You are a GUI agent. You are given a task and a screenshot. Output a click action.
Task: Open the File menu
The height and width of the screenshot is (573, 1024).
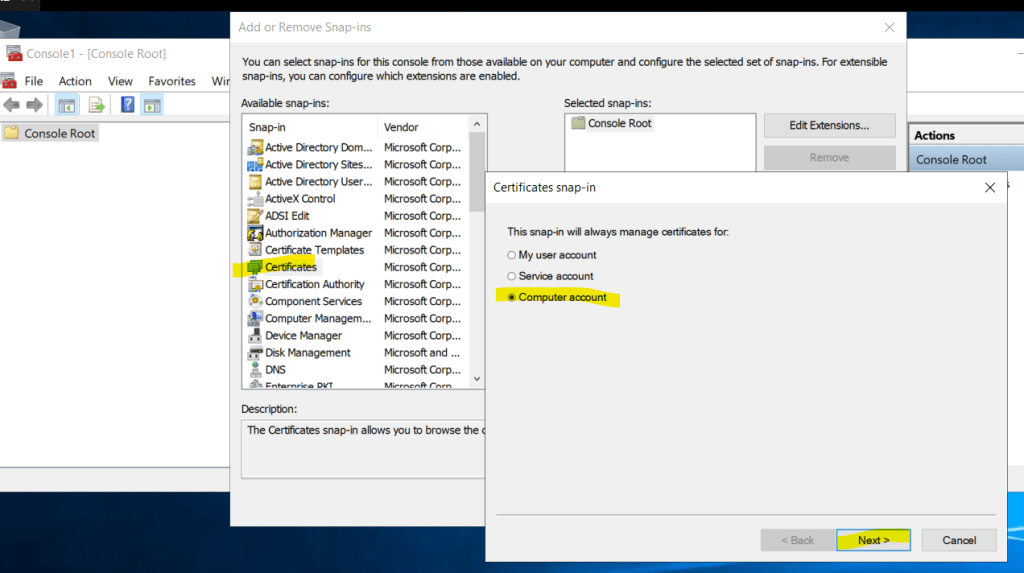pyautogui.click(x=34, y=81)
